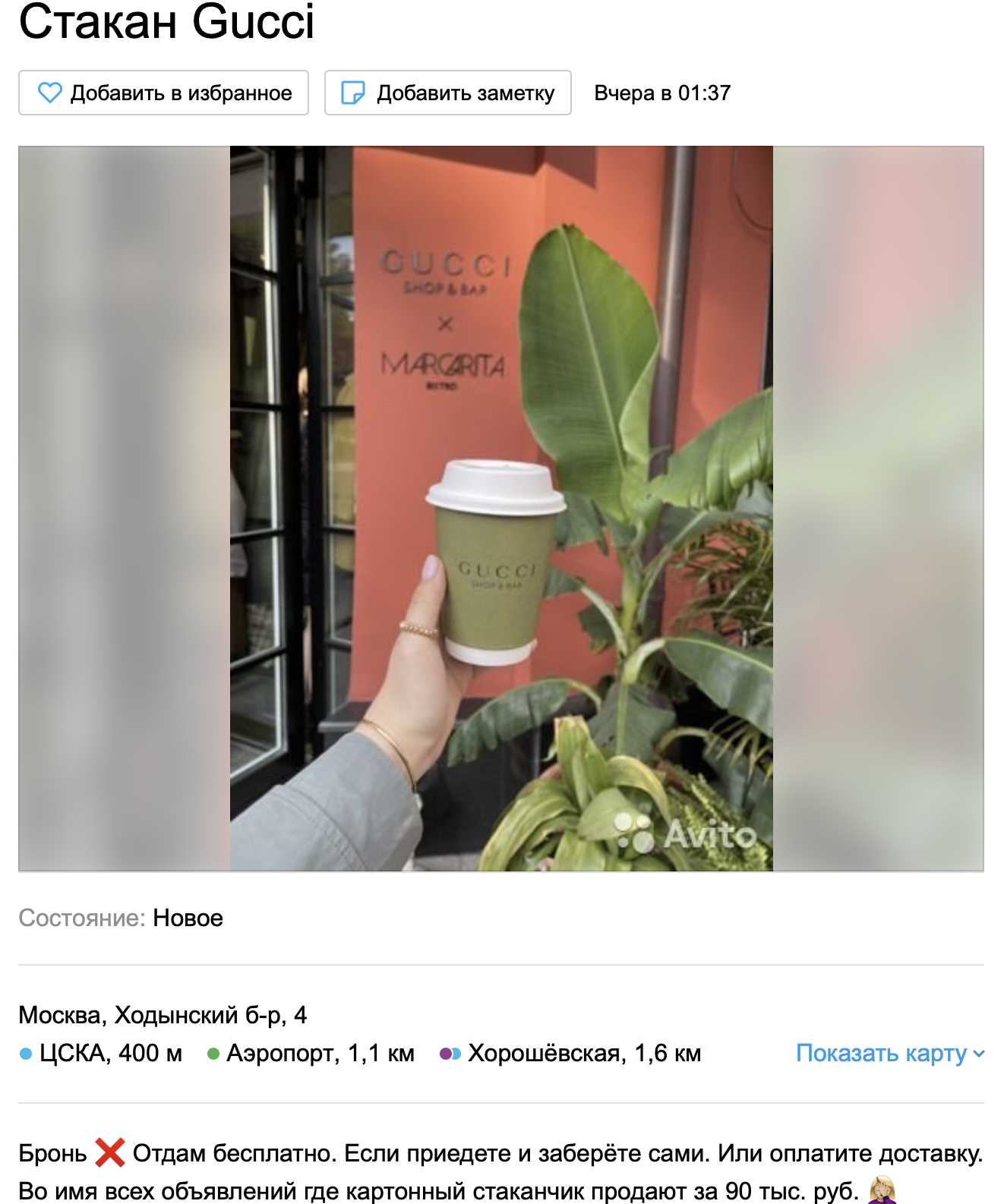Screen dimensions: 1004x1204
Task: Click the chevron next to Показать карту
Action: 978,1054
